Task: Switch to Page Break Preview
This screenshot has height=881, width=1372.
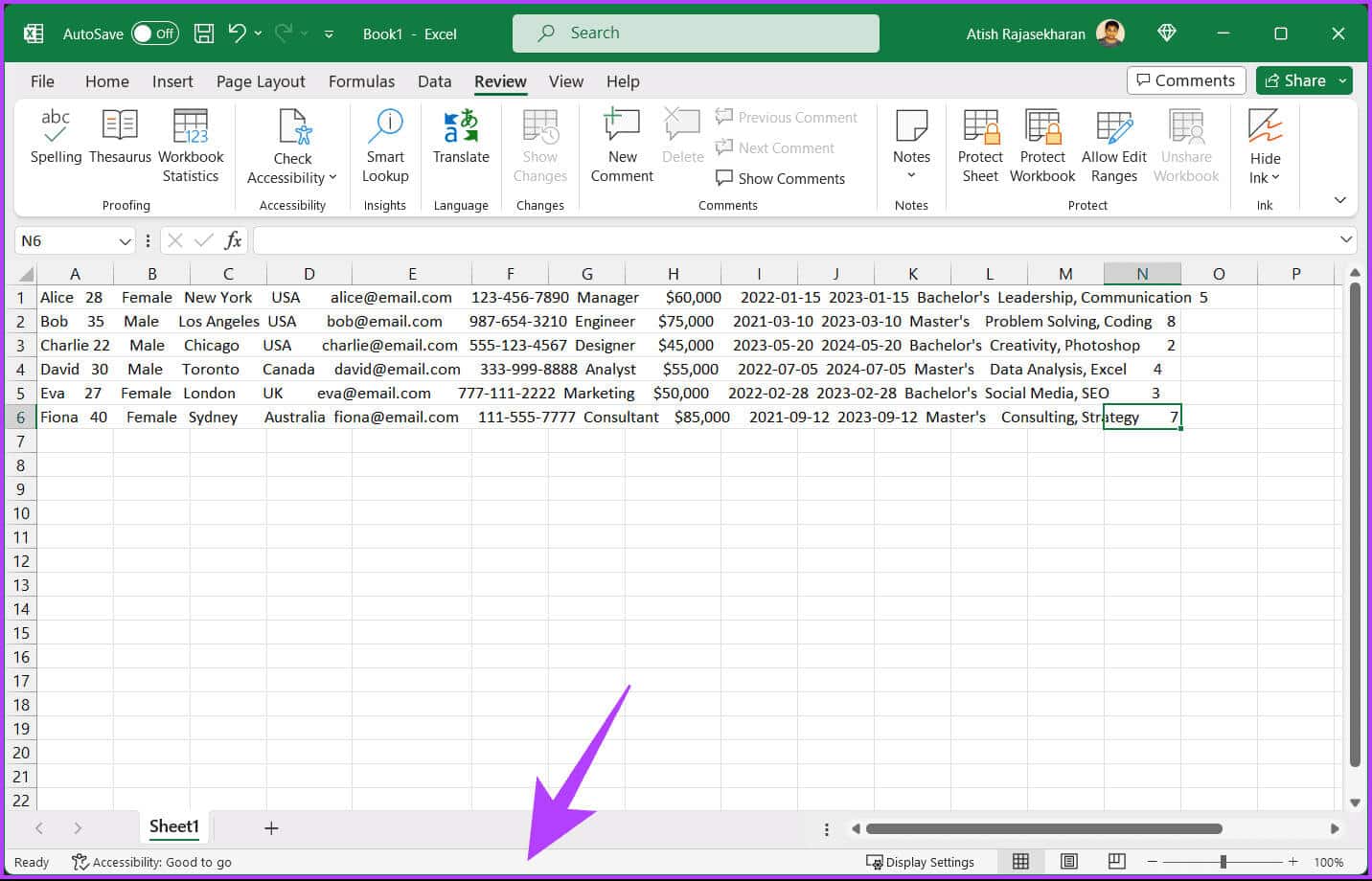Action: point(1116,861)
